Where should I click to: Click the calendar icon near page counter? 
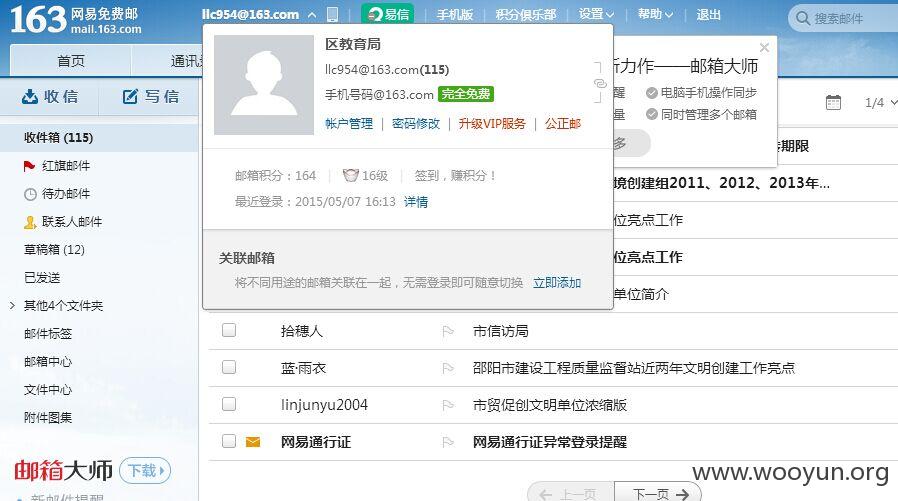pos(833,102)
